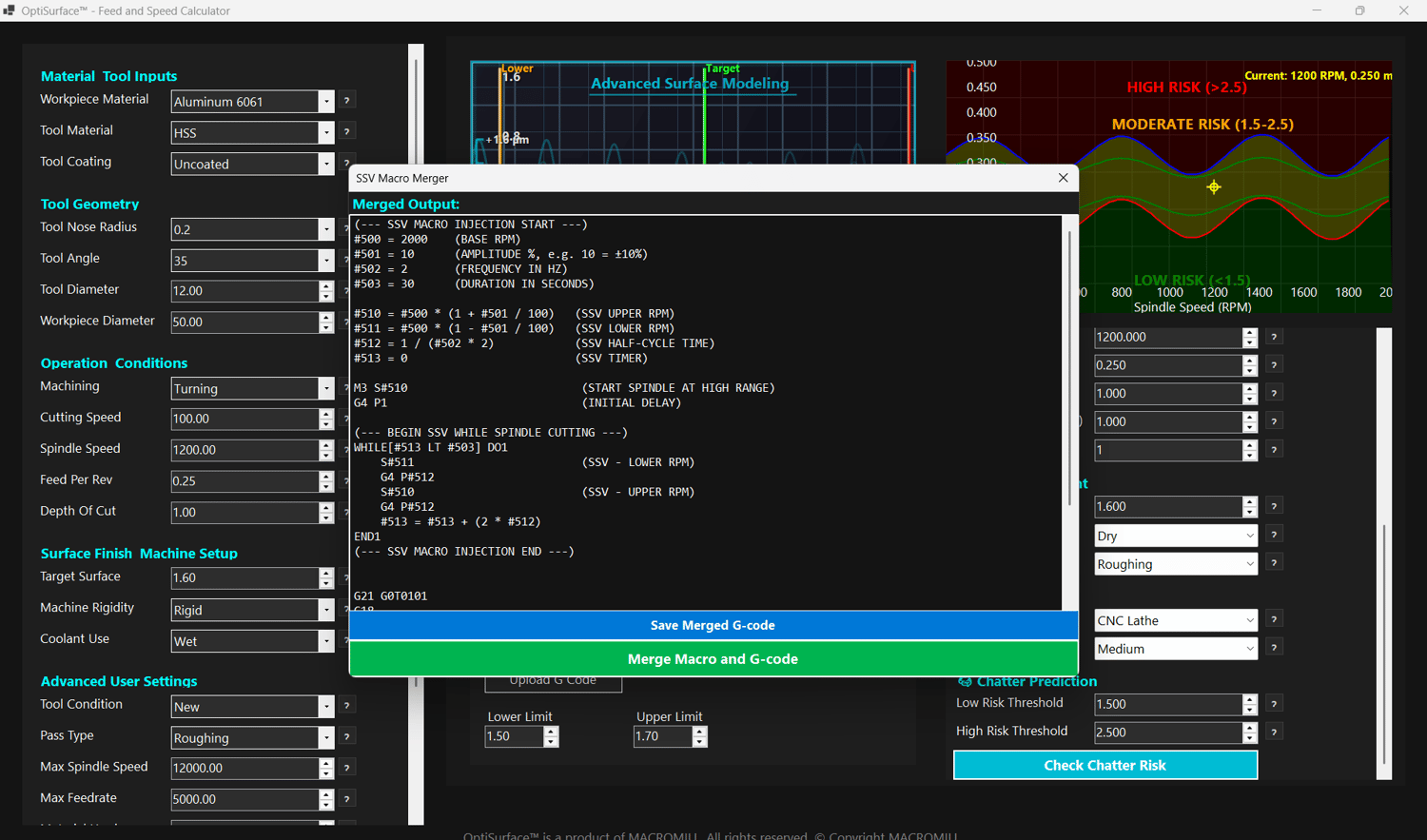Image resolution: width=1427 pixels, height=840 pixels.
Task: Open the Max Spindle Speed help icon
Action: (x=347, y=768)
